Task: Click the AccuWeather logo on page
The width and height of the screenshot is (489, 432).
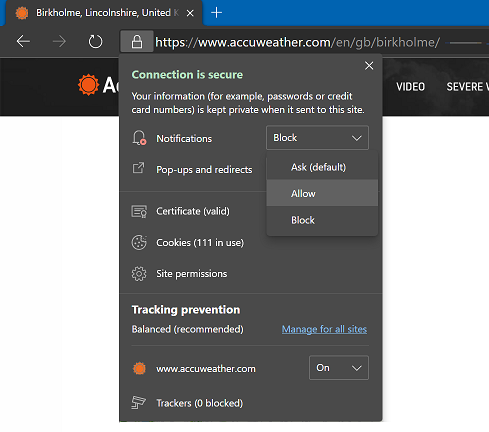Action: click(98, 85)
